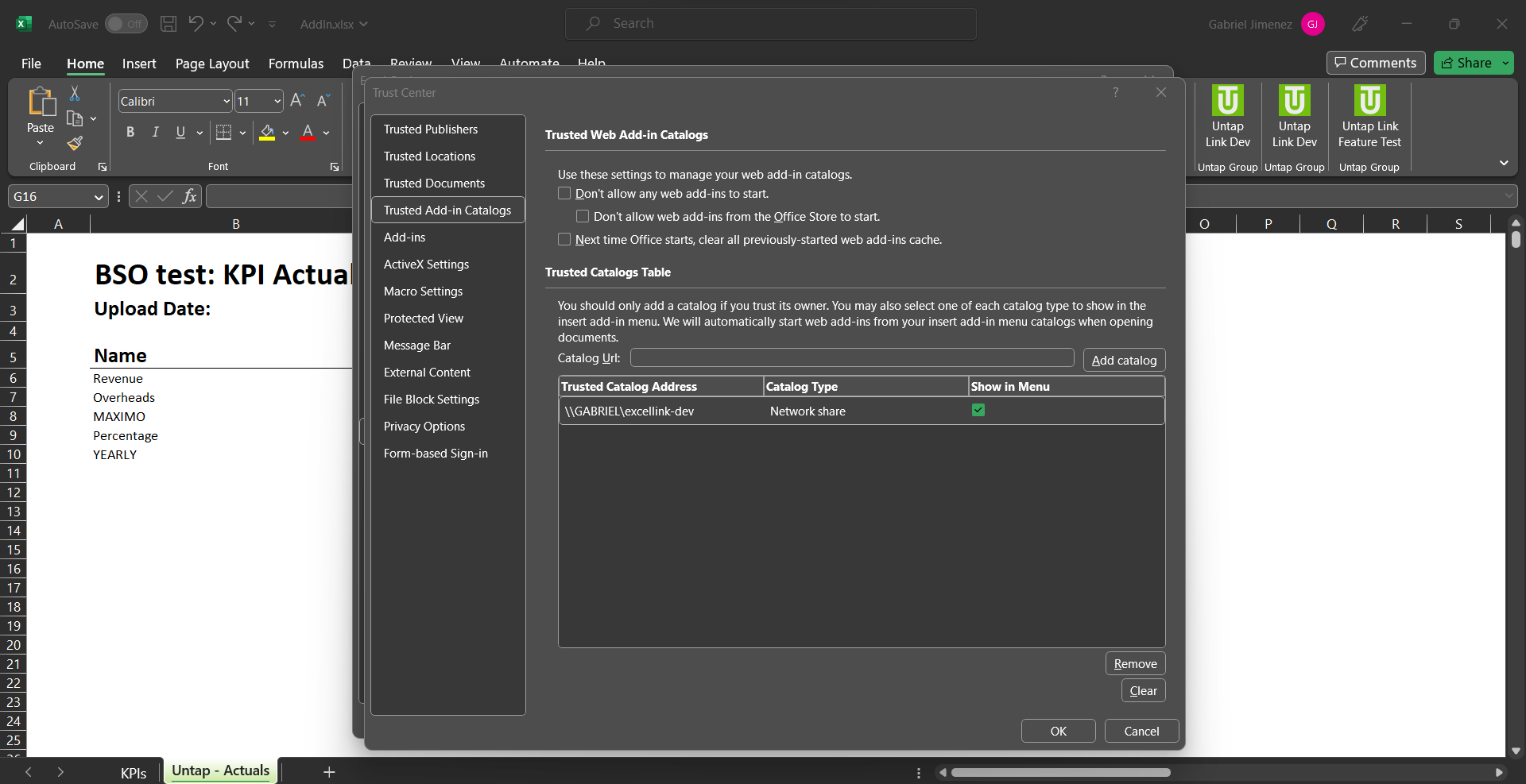This screenshot has height=784, width=1526.
Task: Click the formula bar cancel X icon
Action: click(141, 196)
